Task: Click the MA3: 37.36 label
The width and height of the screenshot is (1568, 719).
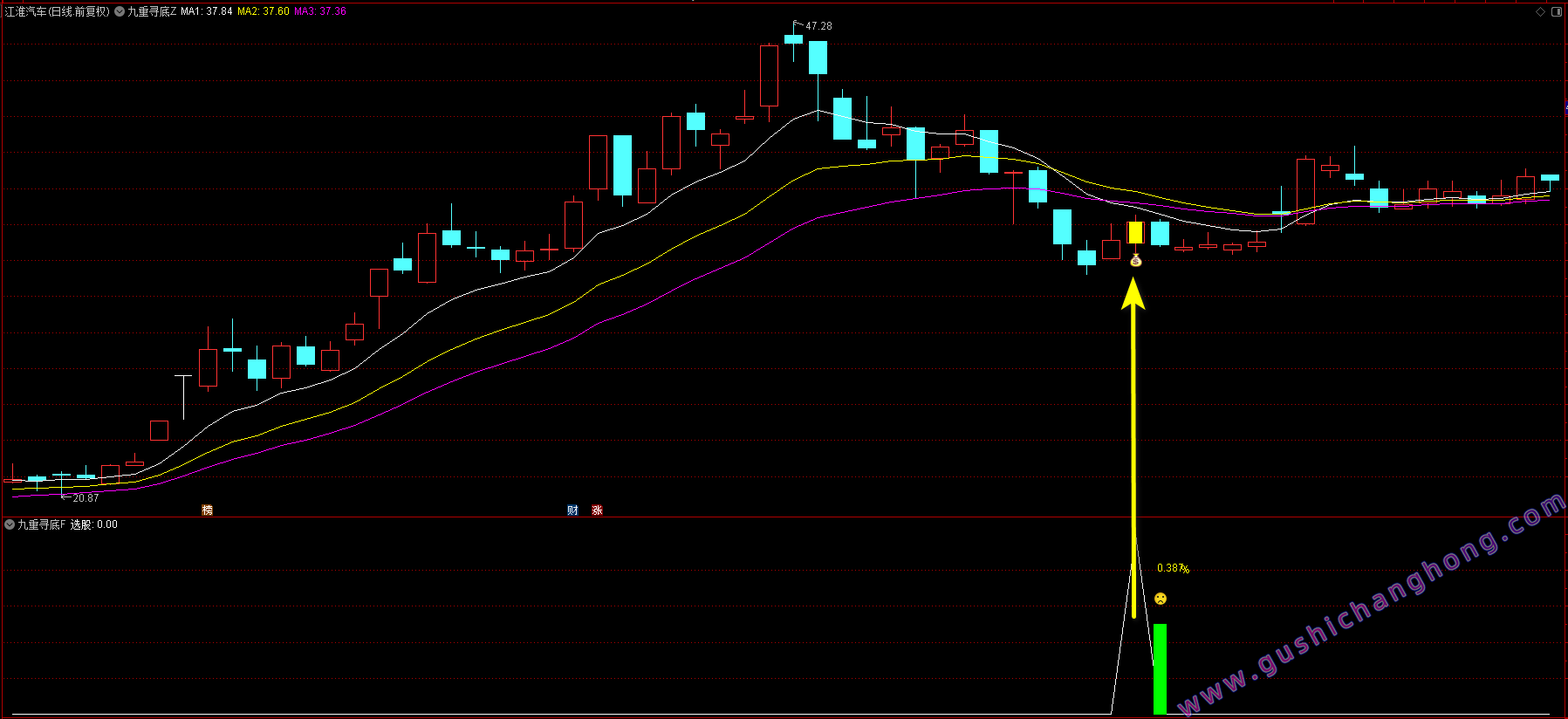Action: click(320, 11)
